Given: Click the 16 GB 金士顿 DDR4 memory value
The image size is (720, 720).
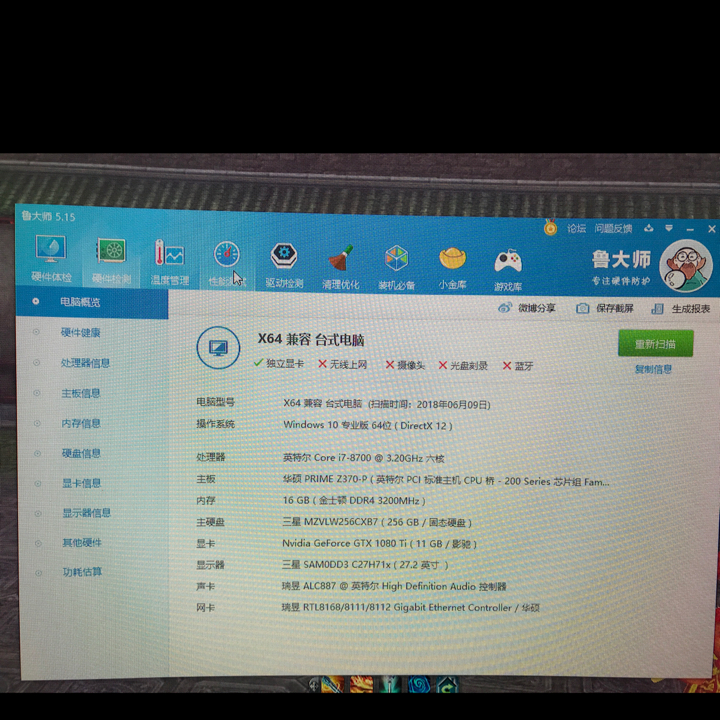Looking at the screenshot, I should click(354, 501).
